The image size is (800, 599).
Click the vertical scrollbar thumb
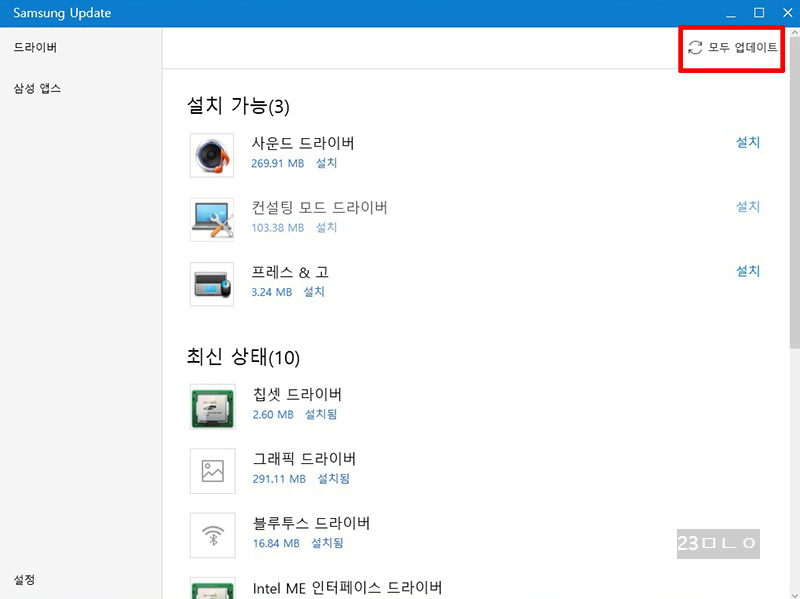tap(794, 192)
